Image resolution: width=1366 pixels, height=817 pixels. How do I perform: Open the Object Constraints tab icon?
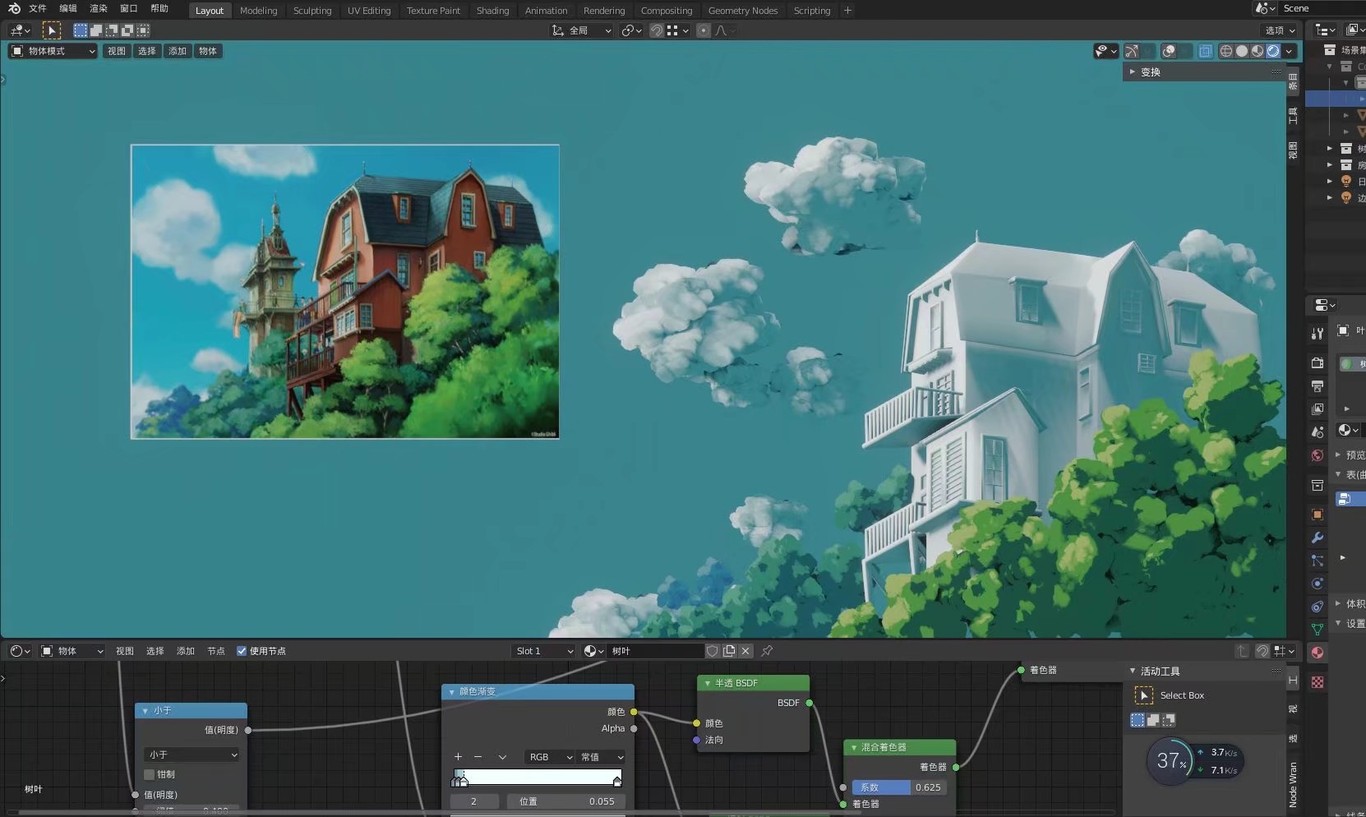[x=1317, y=607]
